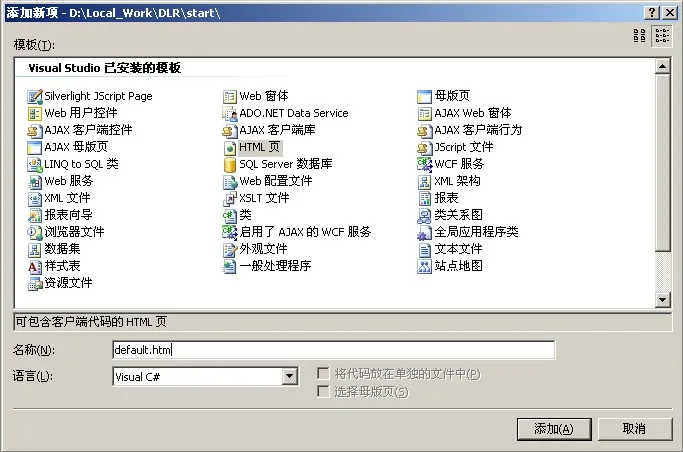
Task: Select the Silverlight JScript Page template icon
Action: (34, 96)
